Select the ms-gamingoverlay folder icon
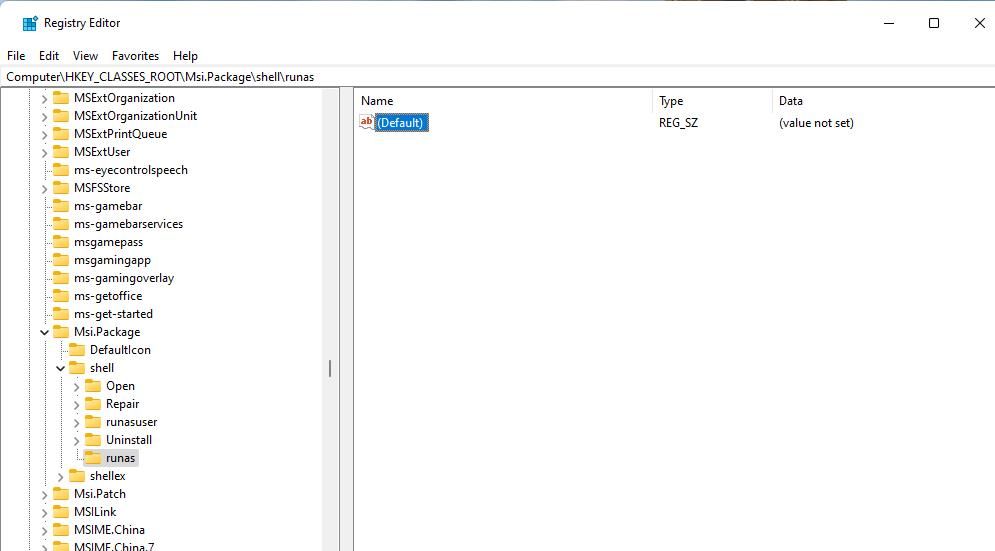This screenshot has width=995, height=551. pyautogui.click(x=61, y=277)
